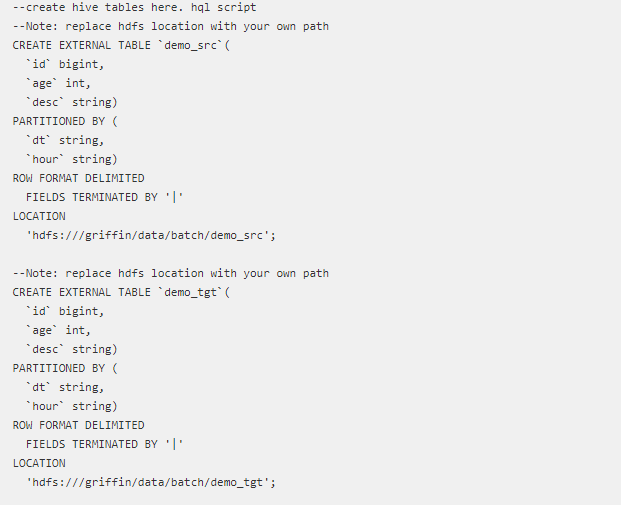Click the LOCATION keyword in the demo_tgt statement
The image size is (621, 505).
(39, 463)
